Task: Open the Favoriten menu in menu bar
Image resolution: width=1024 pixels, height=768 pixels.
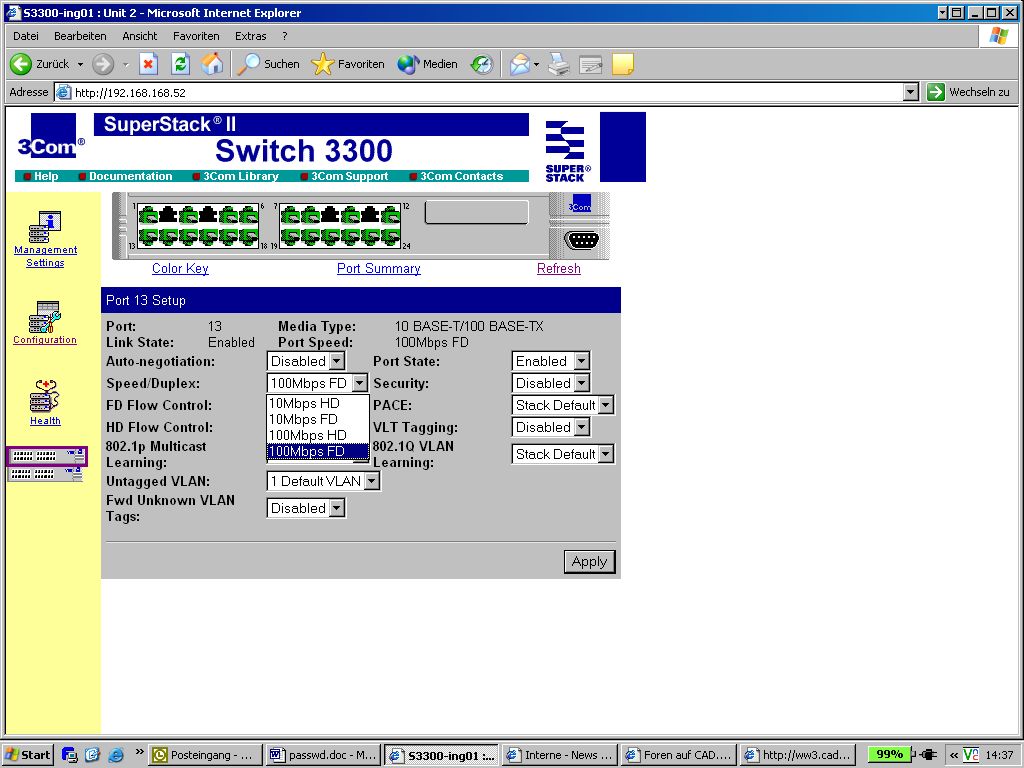Action: (196, 36)
